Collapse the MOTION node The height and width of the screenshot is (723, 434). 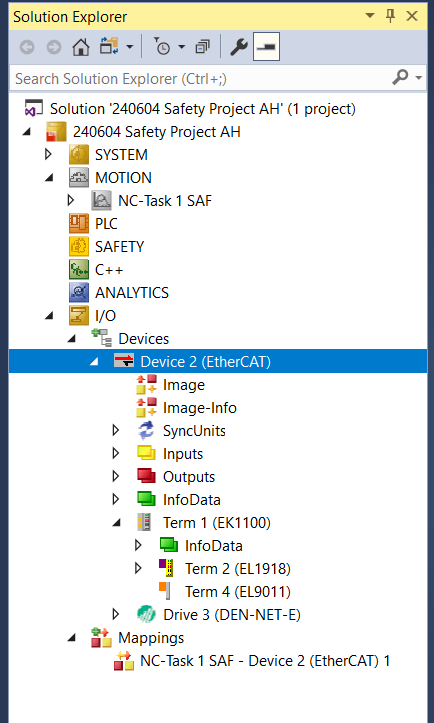click(x=48, y=178)
